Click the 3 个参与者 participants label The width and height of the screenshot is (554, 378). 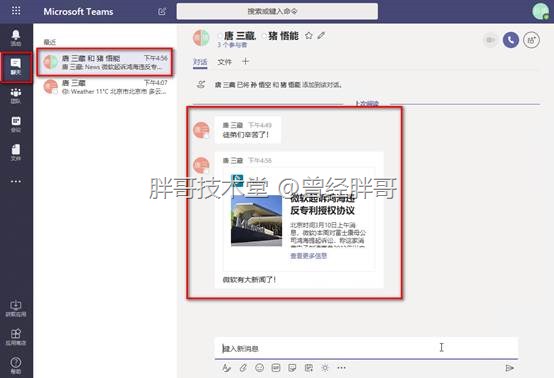(x=232, y=45)
